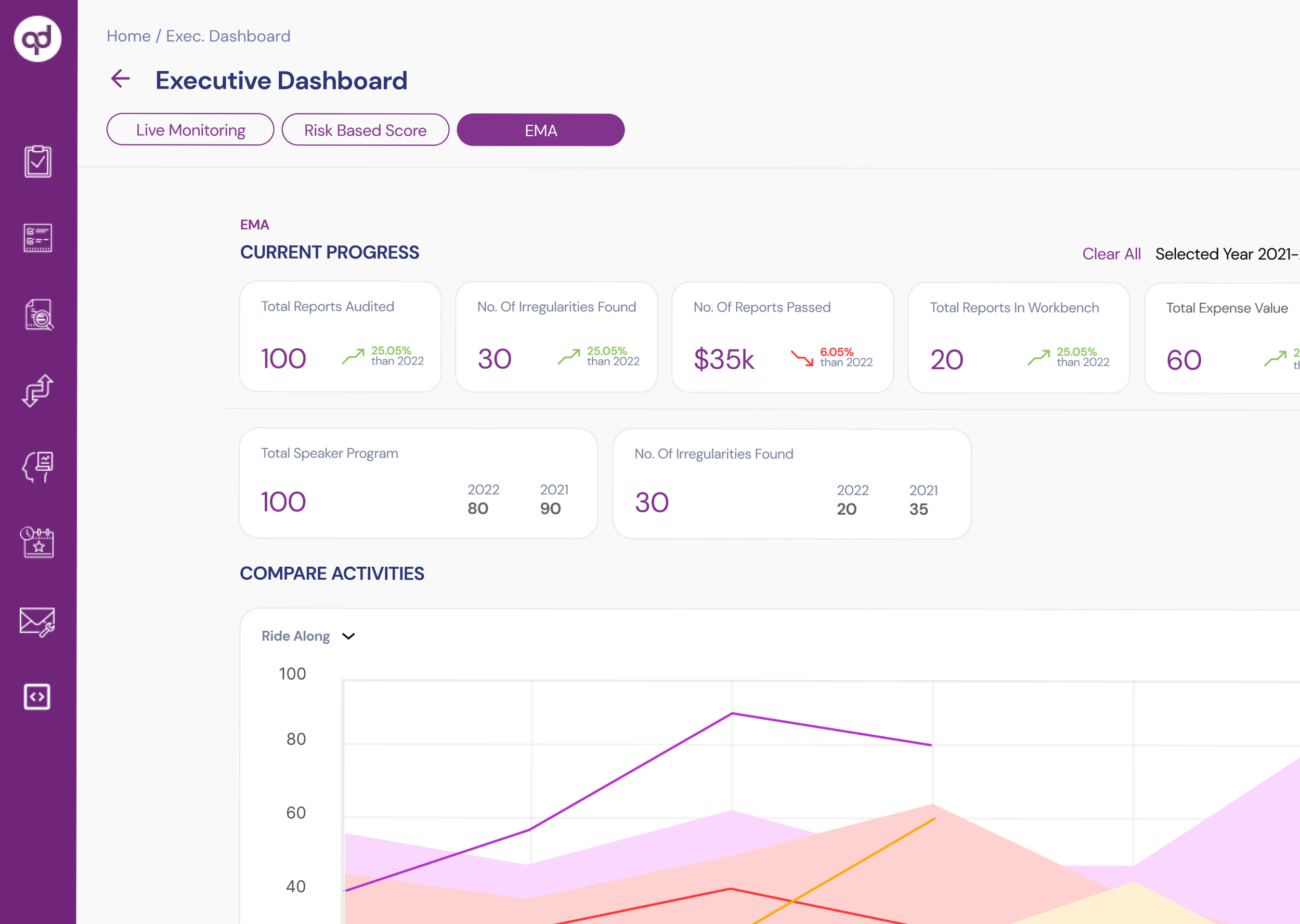The image size is (1300, 924).
Task: Click the 80 y-axis label
Action: (x=296, y=738)
